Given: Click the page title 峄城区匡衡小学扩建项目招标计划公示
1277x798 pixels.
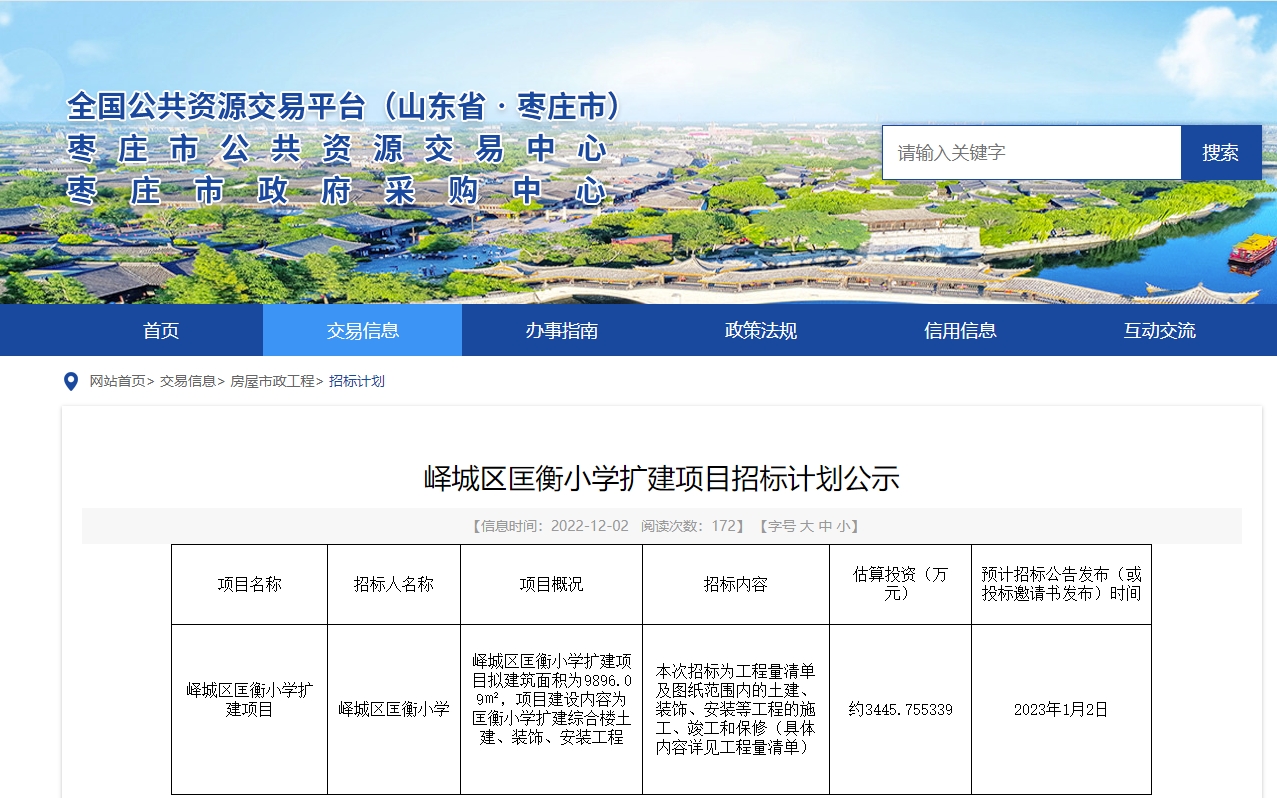Looking at the screenshot, I should point(661,479).
